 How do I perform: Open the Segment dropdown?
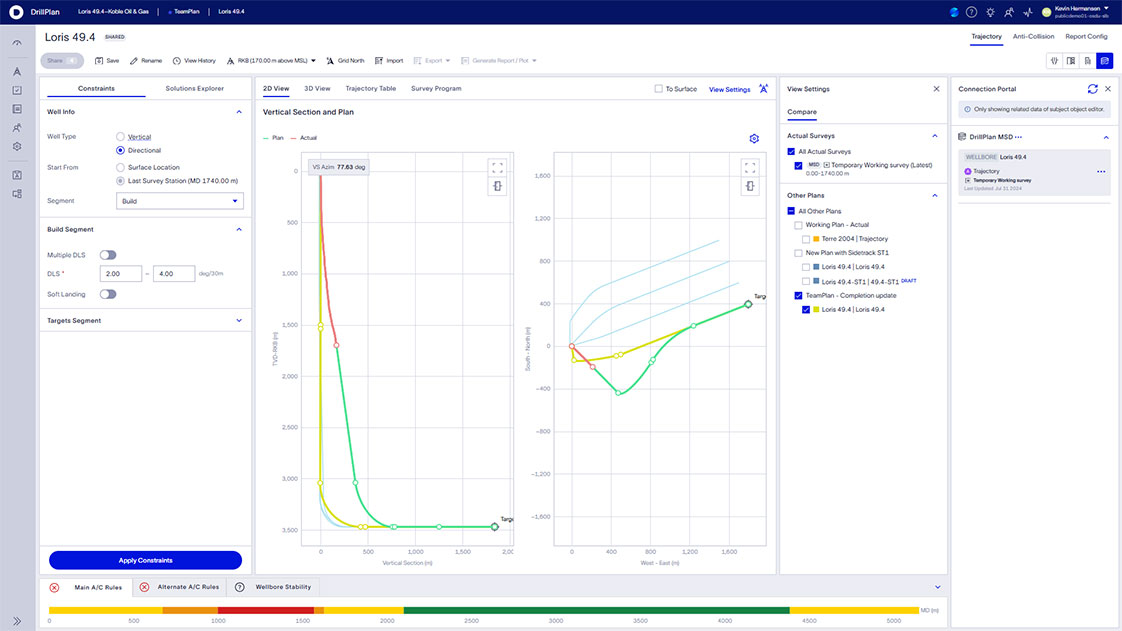(x=180, y=201)
